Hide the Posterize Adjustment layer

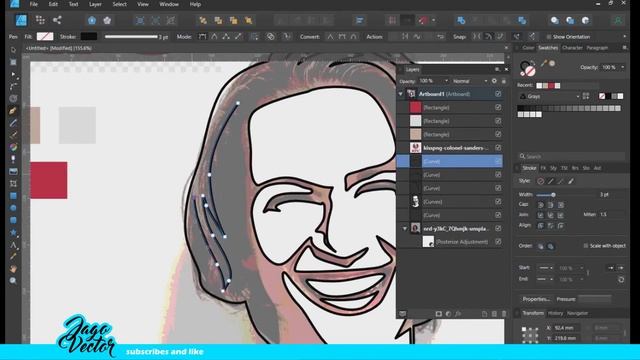pyautogui.click(x=498, y=242)
